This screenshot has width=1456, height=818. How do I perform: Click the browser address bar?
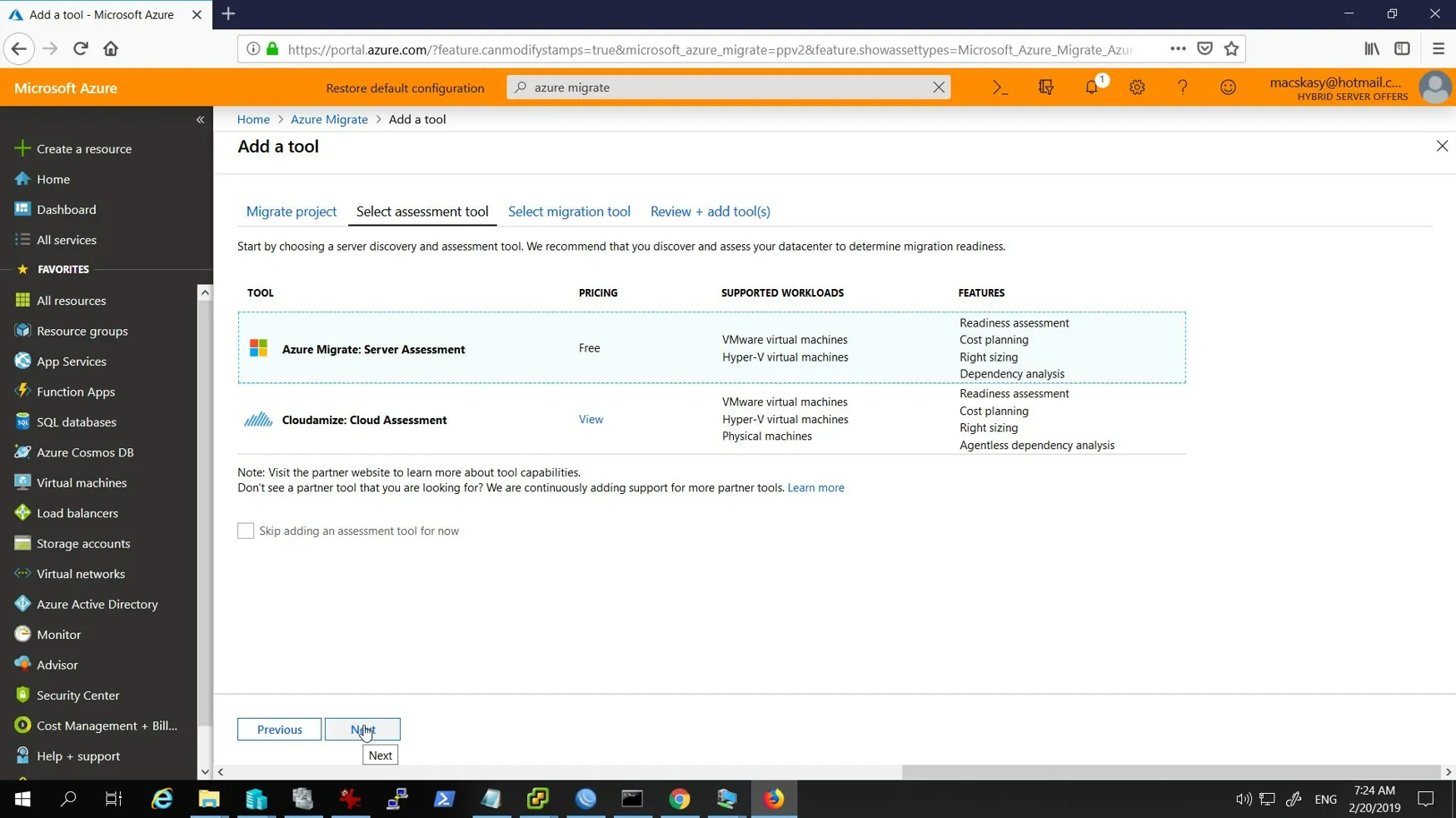click(712, 50)
